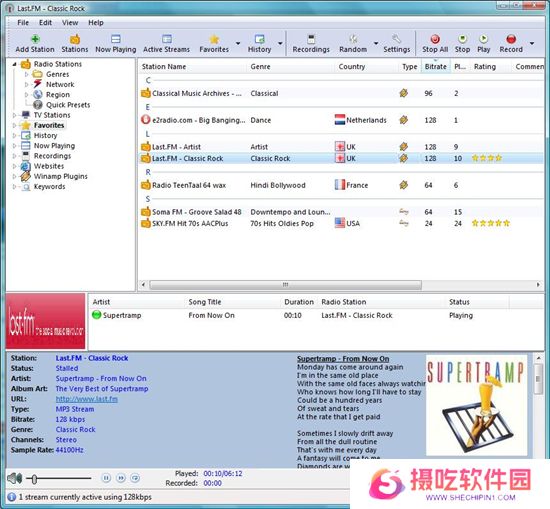Expand the Network tree node
Screen dimensions: 550x509
tap(27, 85)
